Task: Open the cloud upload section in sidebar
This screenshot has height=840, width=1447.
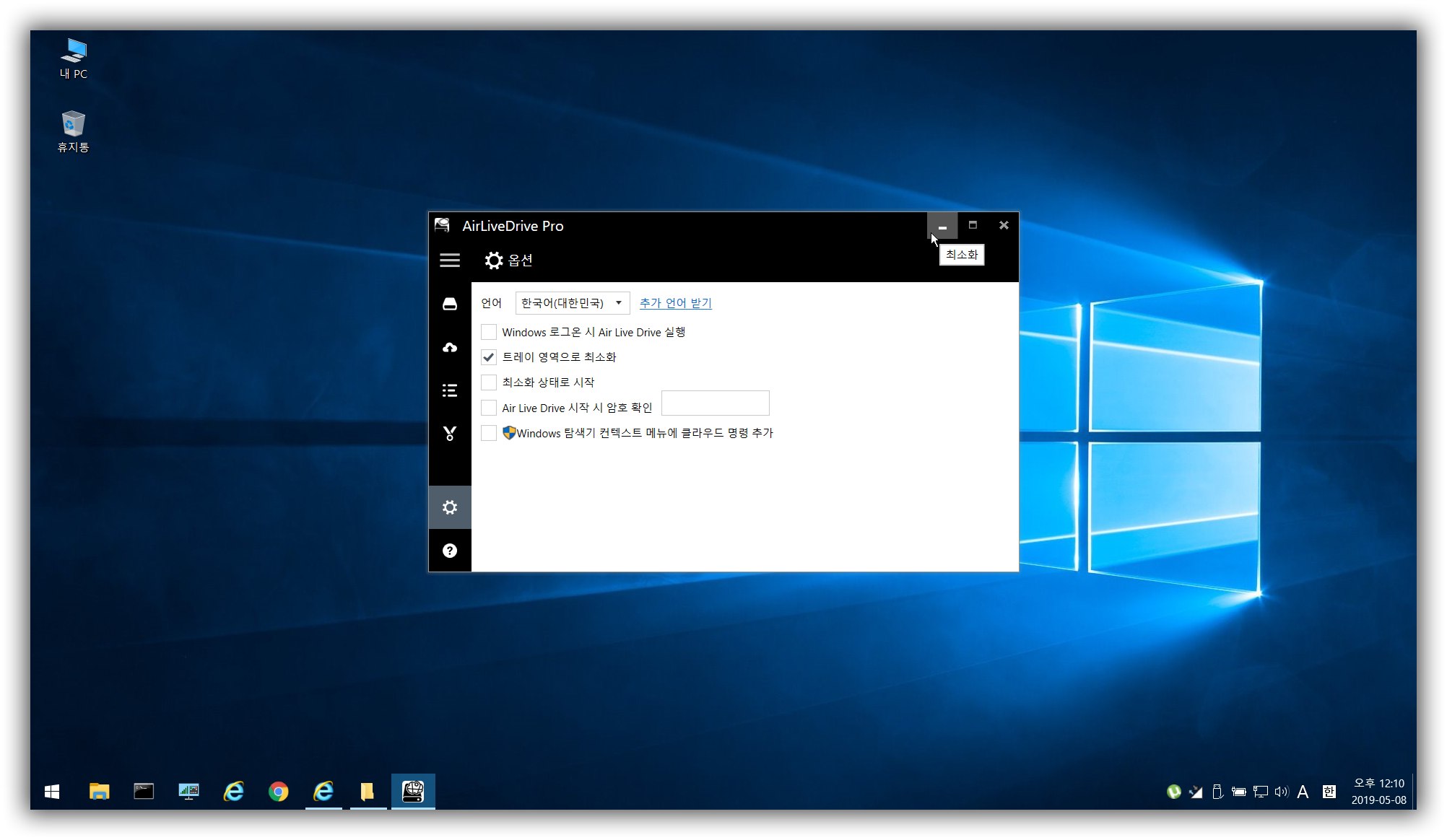Action: pos(450,347)
